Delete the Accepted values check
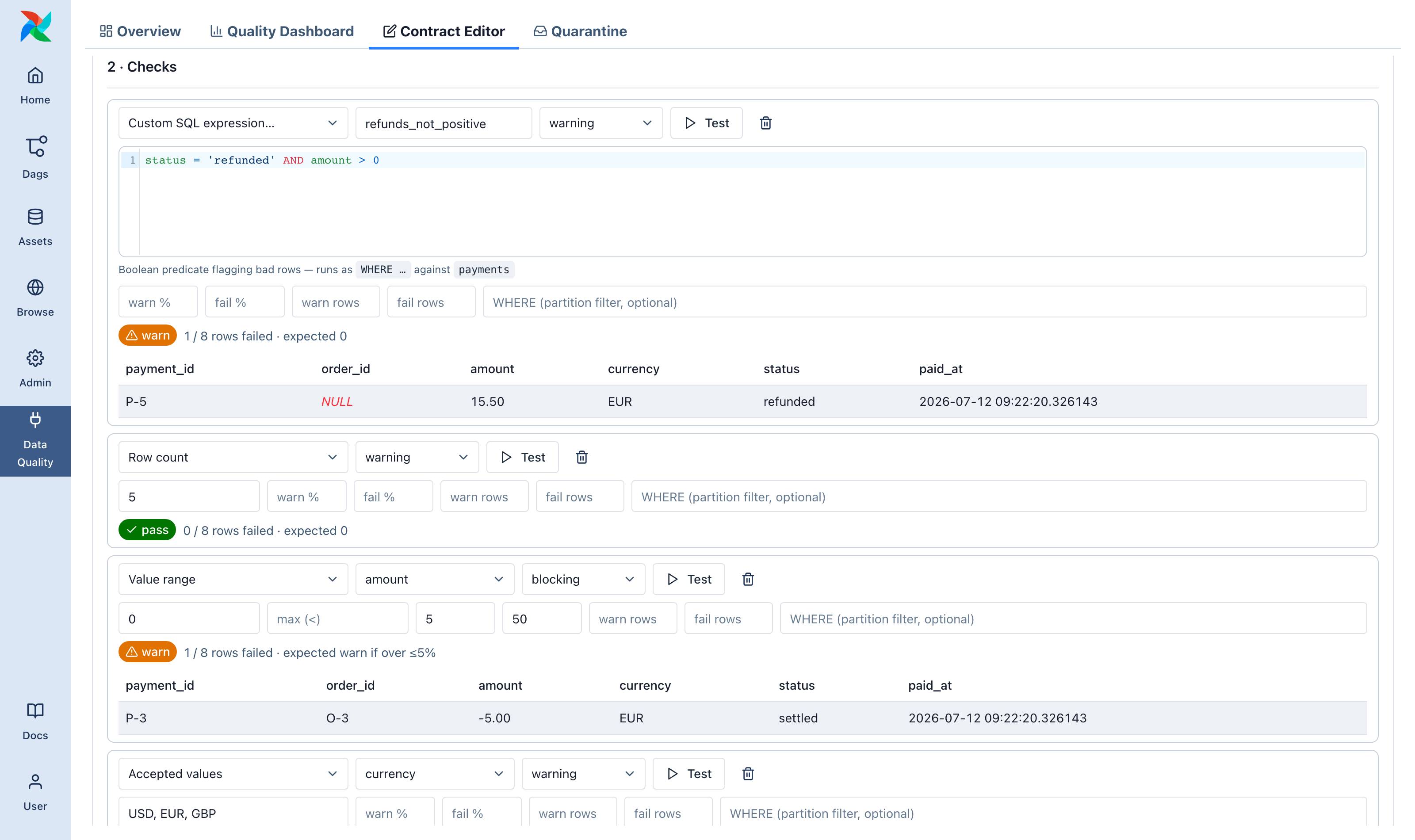The image size is (1415, 840). pyautogui.click(x=748, y=774)
